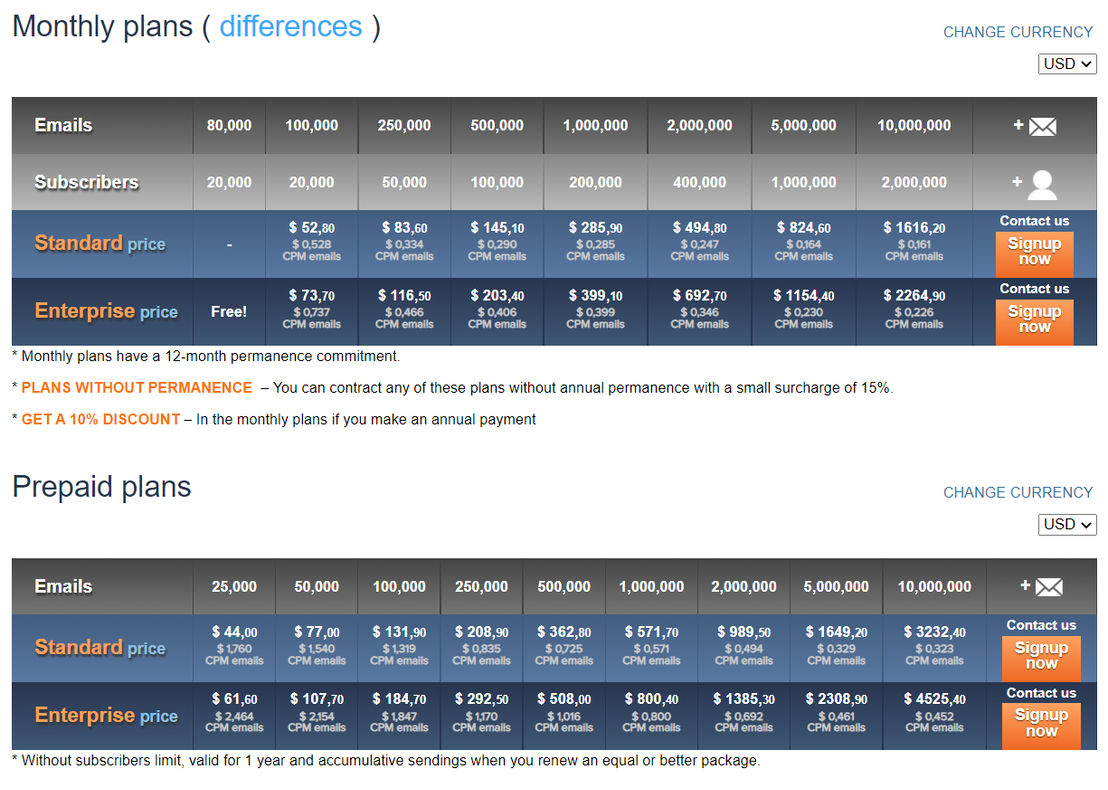Click the person icon in Subscribers row
Image resolution: width=1108 pixels, height=790 pixels.
click(x=1042, y=185)
